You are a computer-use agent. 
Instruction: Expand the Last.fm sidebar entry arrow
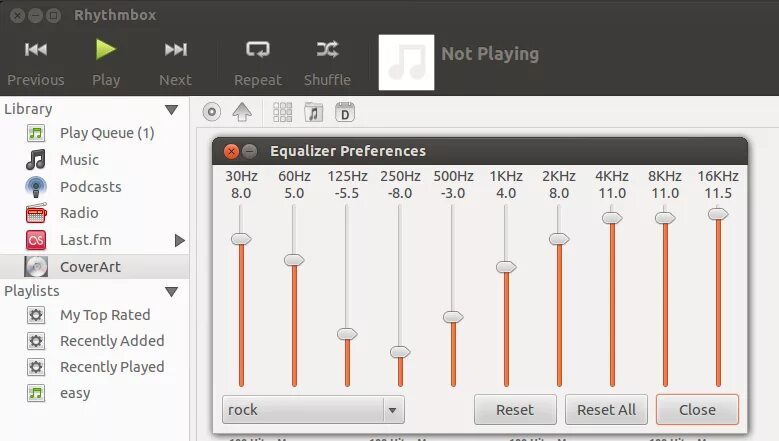(x=180, y=240)
